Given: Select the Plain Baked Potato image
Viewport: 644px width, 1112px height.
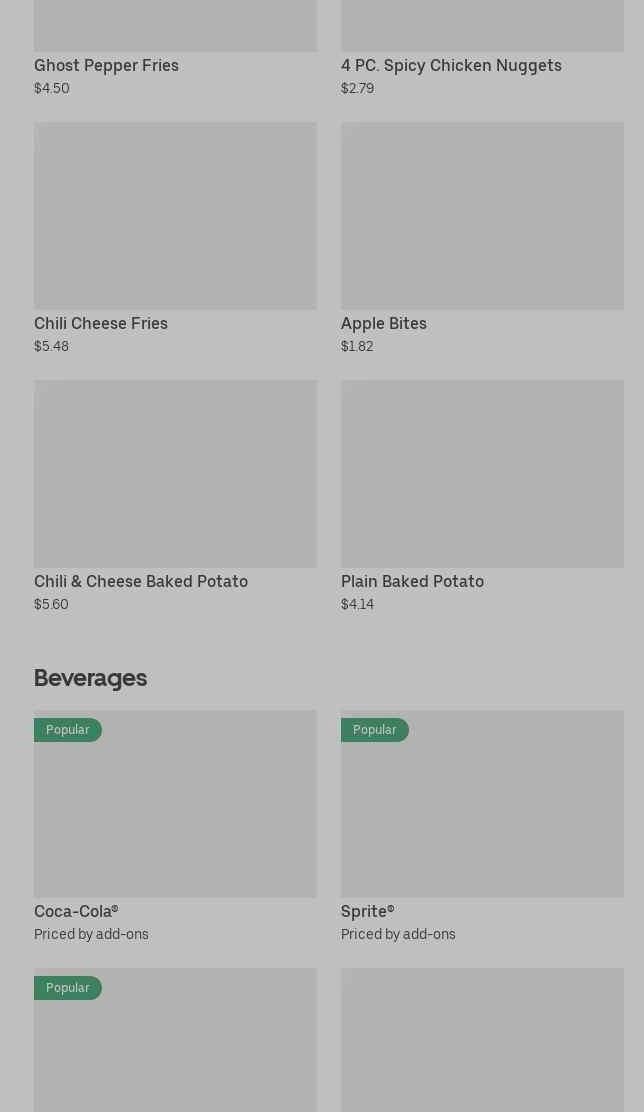Looking at the screenshot, I should (482, 473).
